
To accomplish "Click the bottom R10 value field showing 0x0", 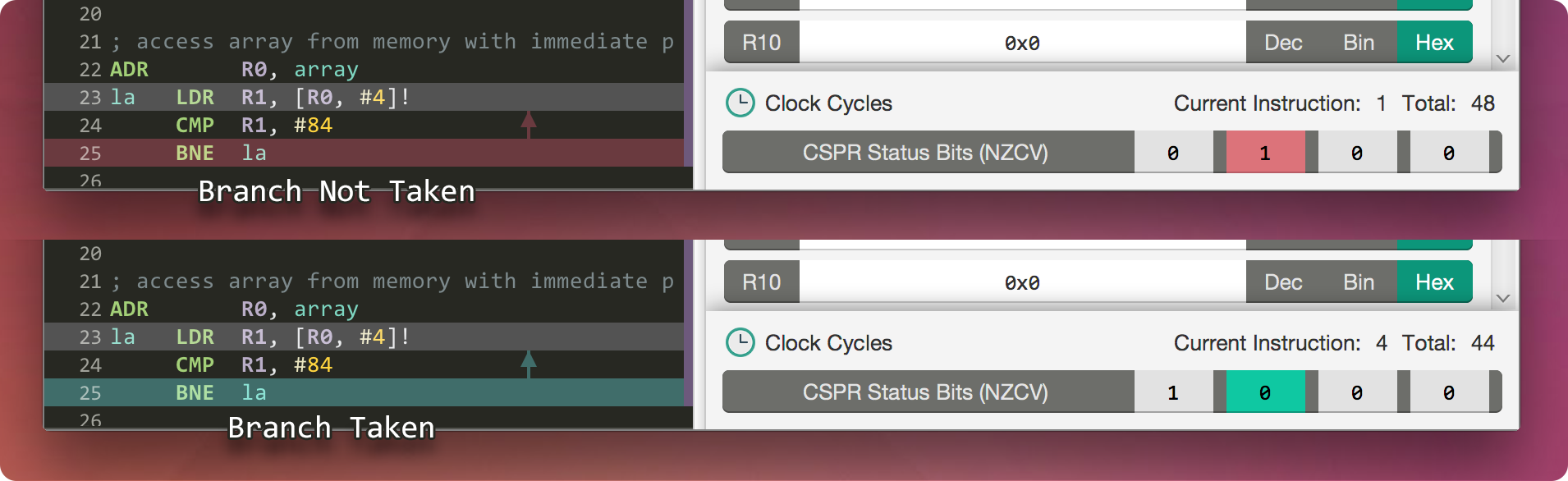I will point(1022,282).
